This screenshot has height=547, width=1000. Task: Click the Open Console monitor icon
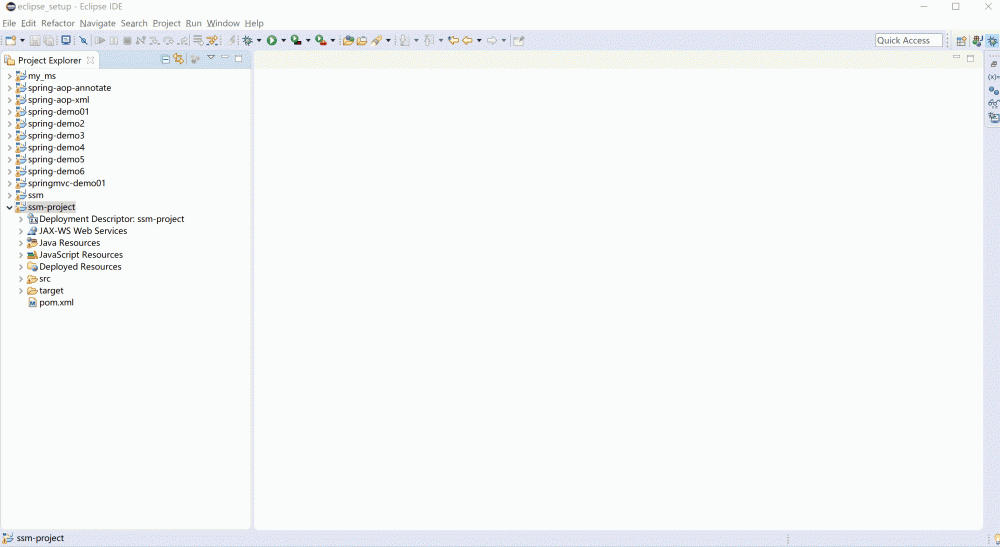(x=66, y=40)
